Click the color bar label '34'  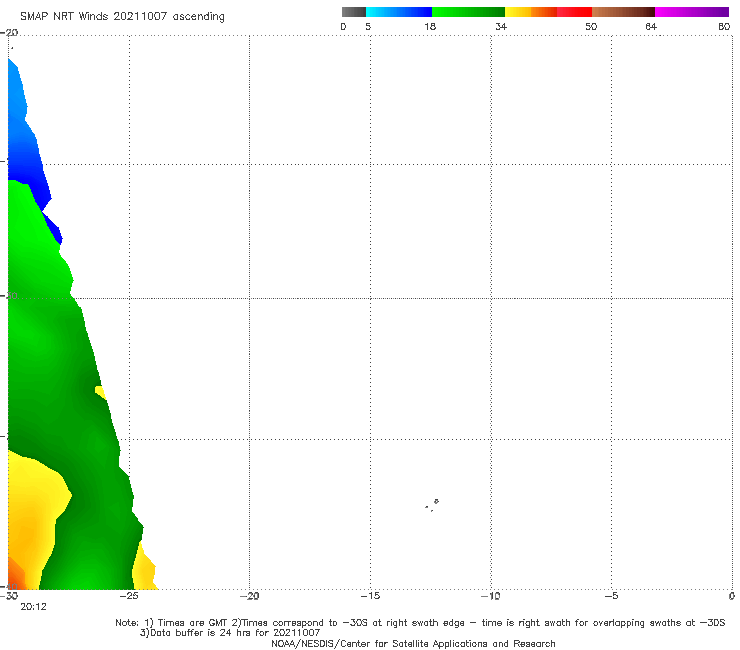point(501,26)
